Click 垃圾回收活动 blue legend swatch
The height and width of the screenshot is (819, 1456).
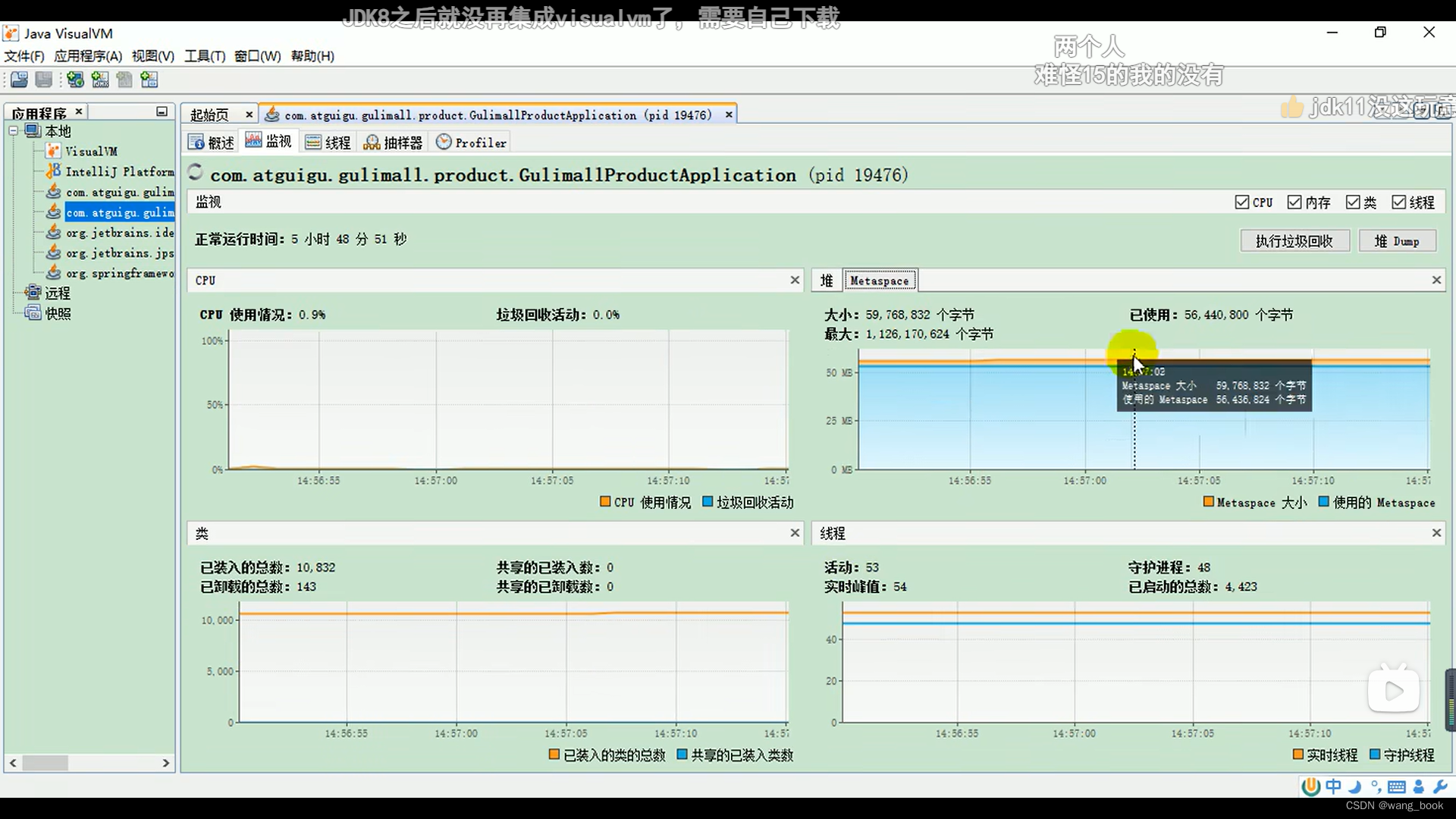point(708,502)
